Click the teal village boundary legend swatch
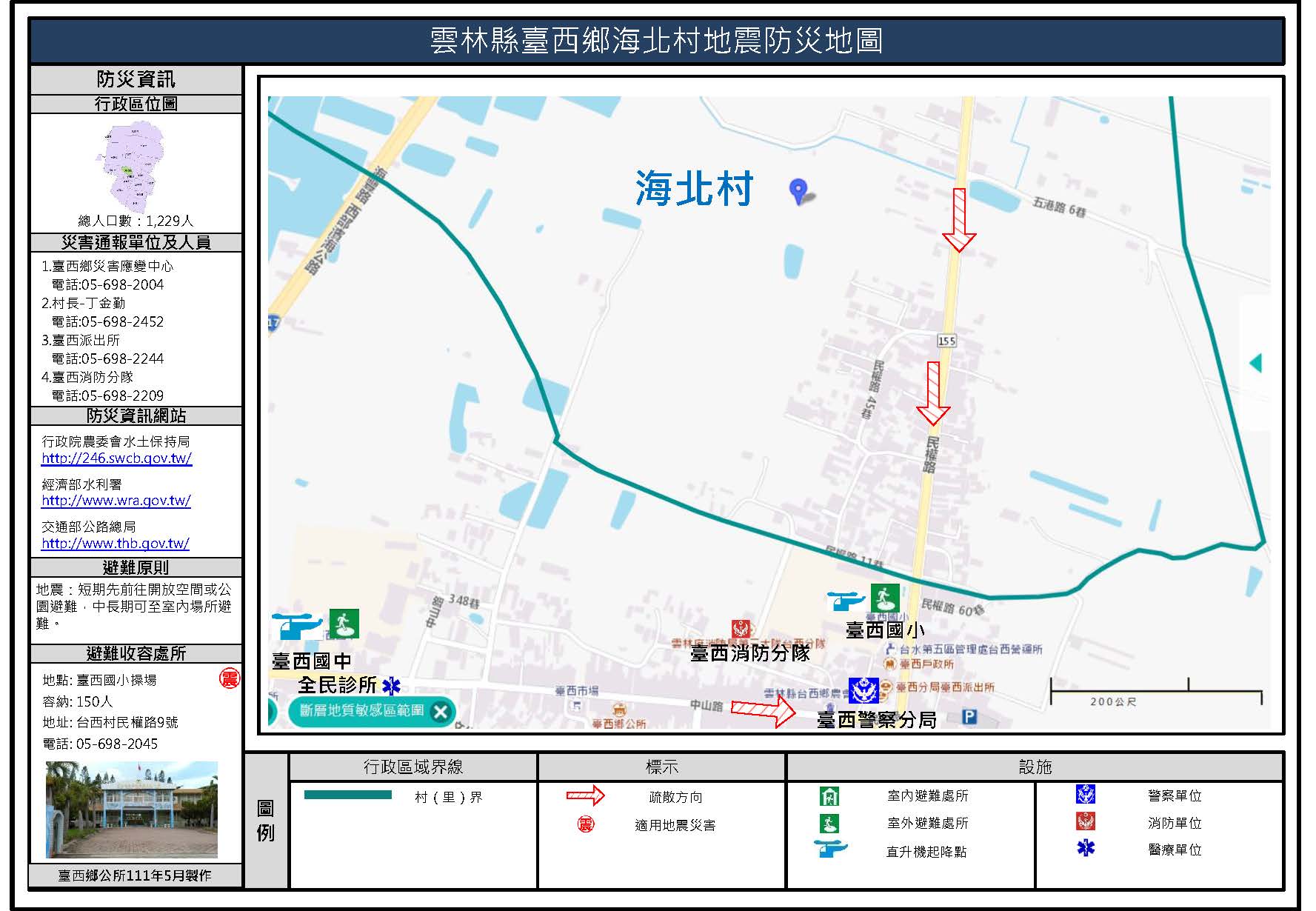Viewport: 1316px width, 911px height. 348,795
